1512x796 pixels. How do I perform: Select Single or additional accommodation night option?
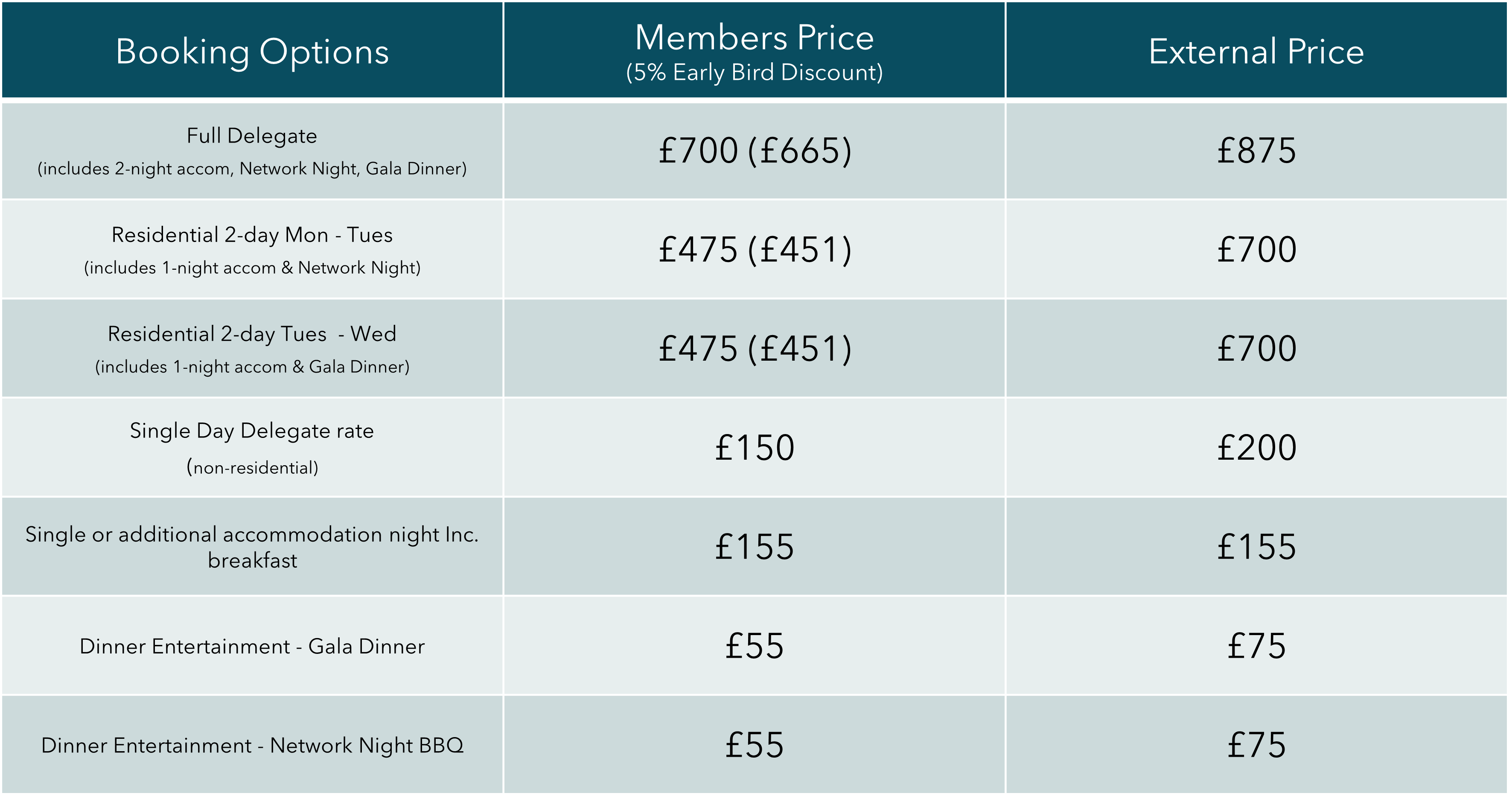tap(252, 547)
